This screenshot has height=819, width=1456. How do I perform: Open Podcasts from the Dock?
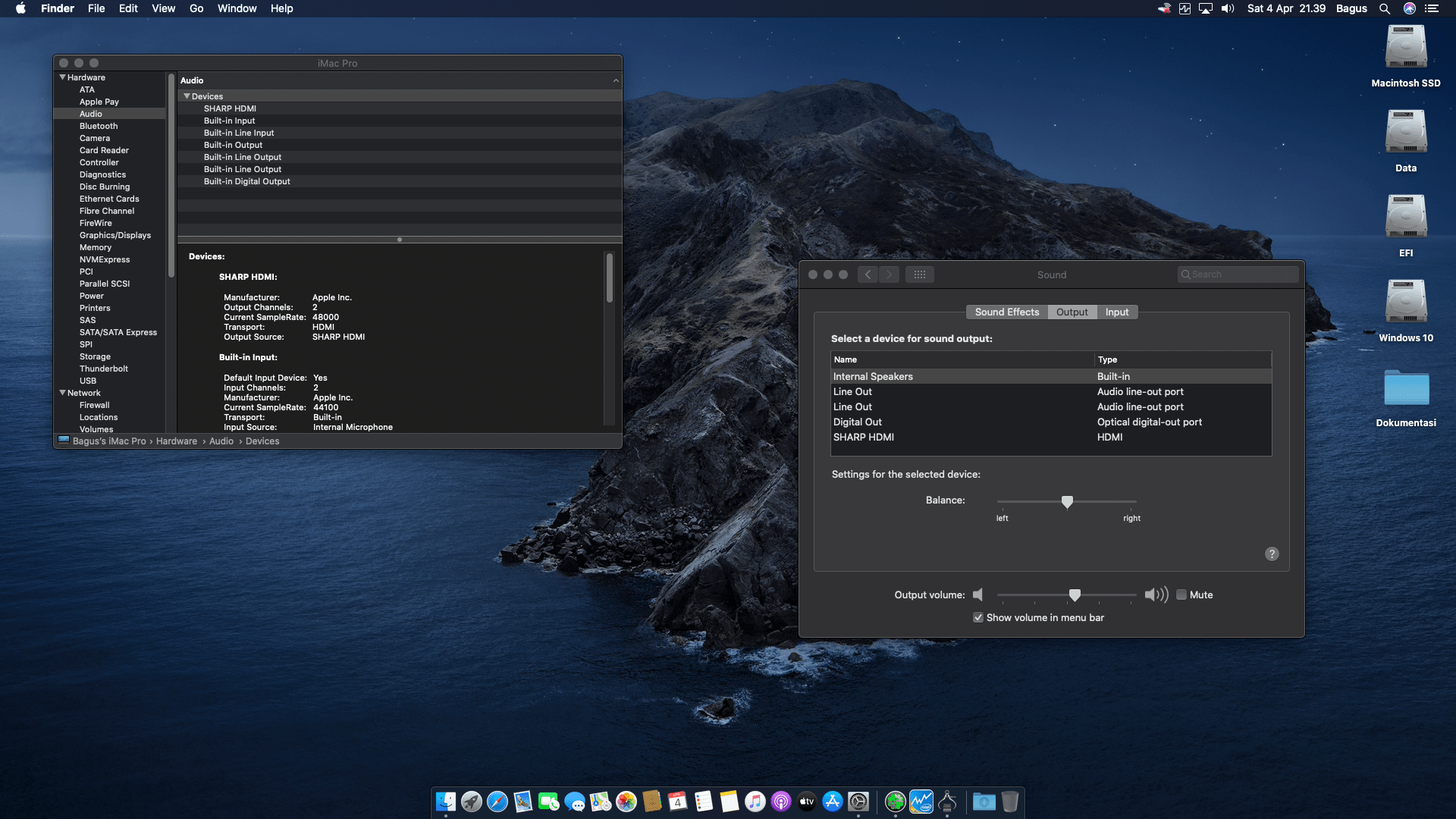tap(781, 802)
